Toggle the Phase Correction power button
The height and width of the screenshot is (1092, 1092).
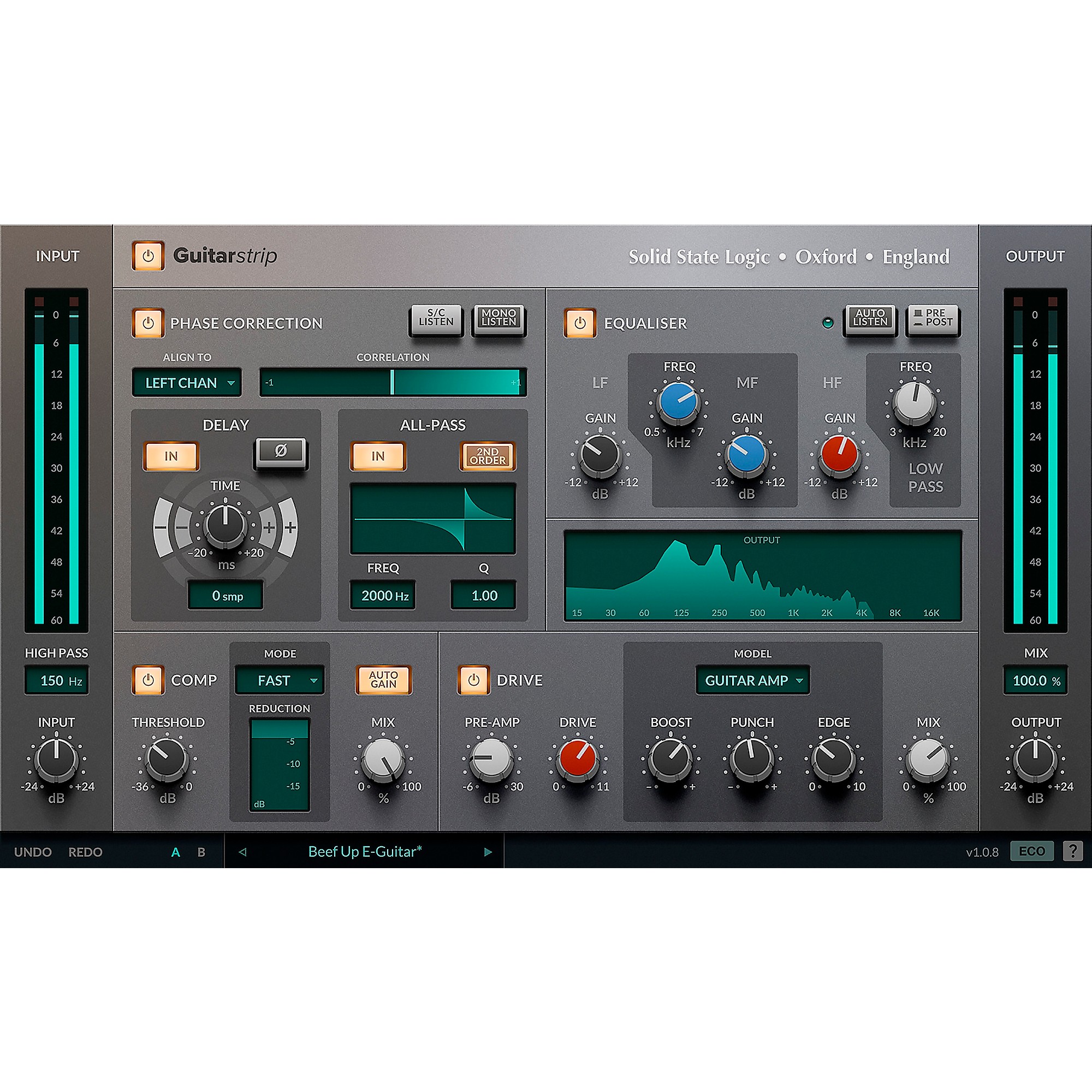148,323
